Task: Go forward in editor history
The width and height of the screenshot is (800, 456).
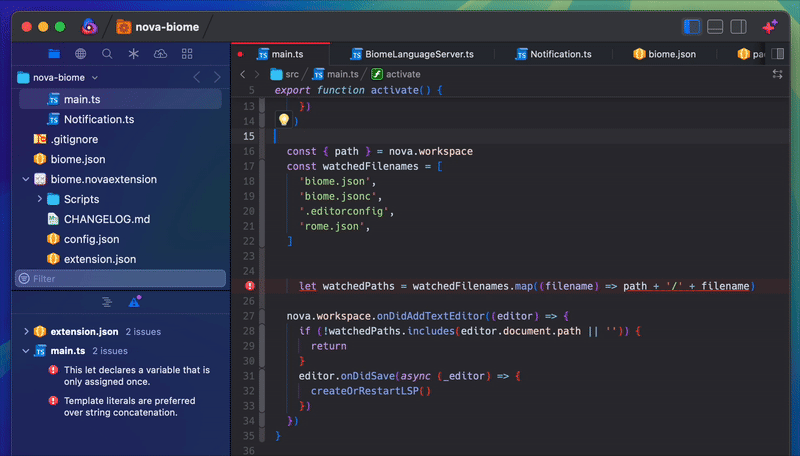Action: 257,74
